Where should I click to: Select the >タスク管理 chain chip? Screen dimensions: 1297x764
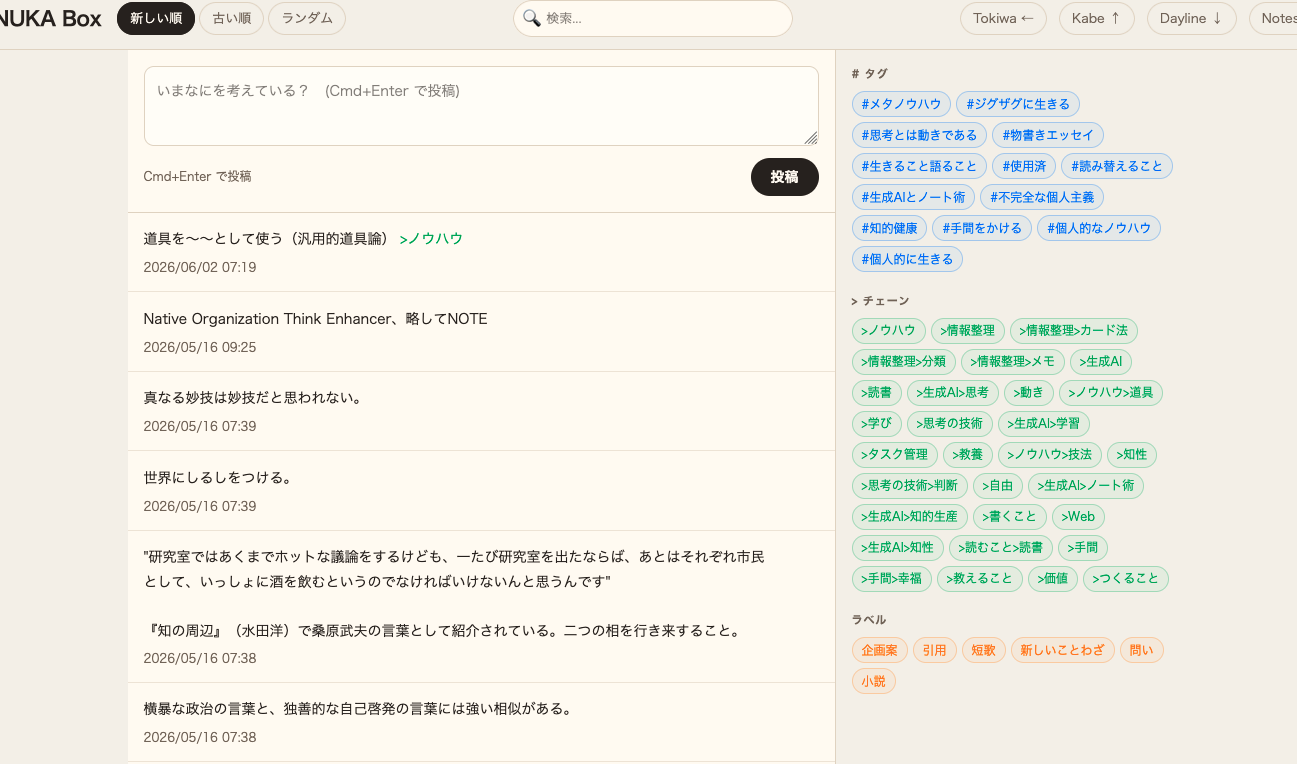(x=895, y=455)
